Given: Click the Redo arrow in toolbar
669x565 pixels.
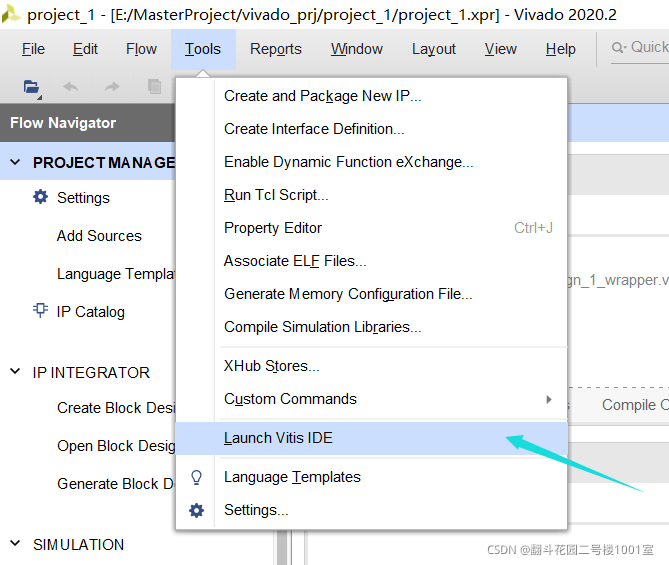Looking at the screenshot, I should click(x=112, y=87).
